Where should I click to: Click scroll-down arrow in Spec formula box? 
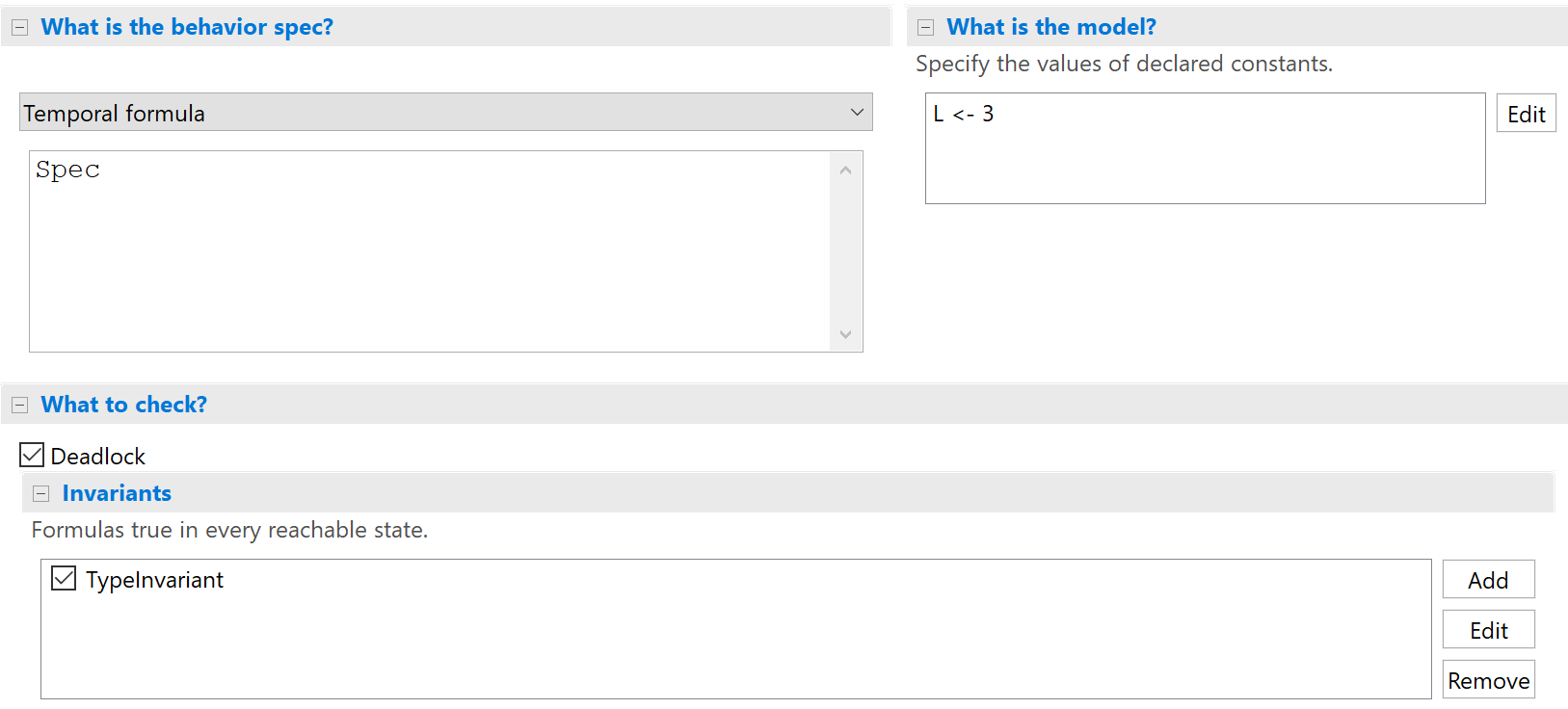(845, 334)
